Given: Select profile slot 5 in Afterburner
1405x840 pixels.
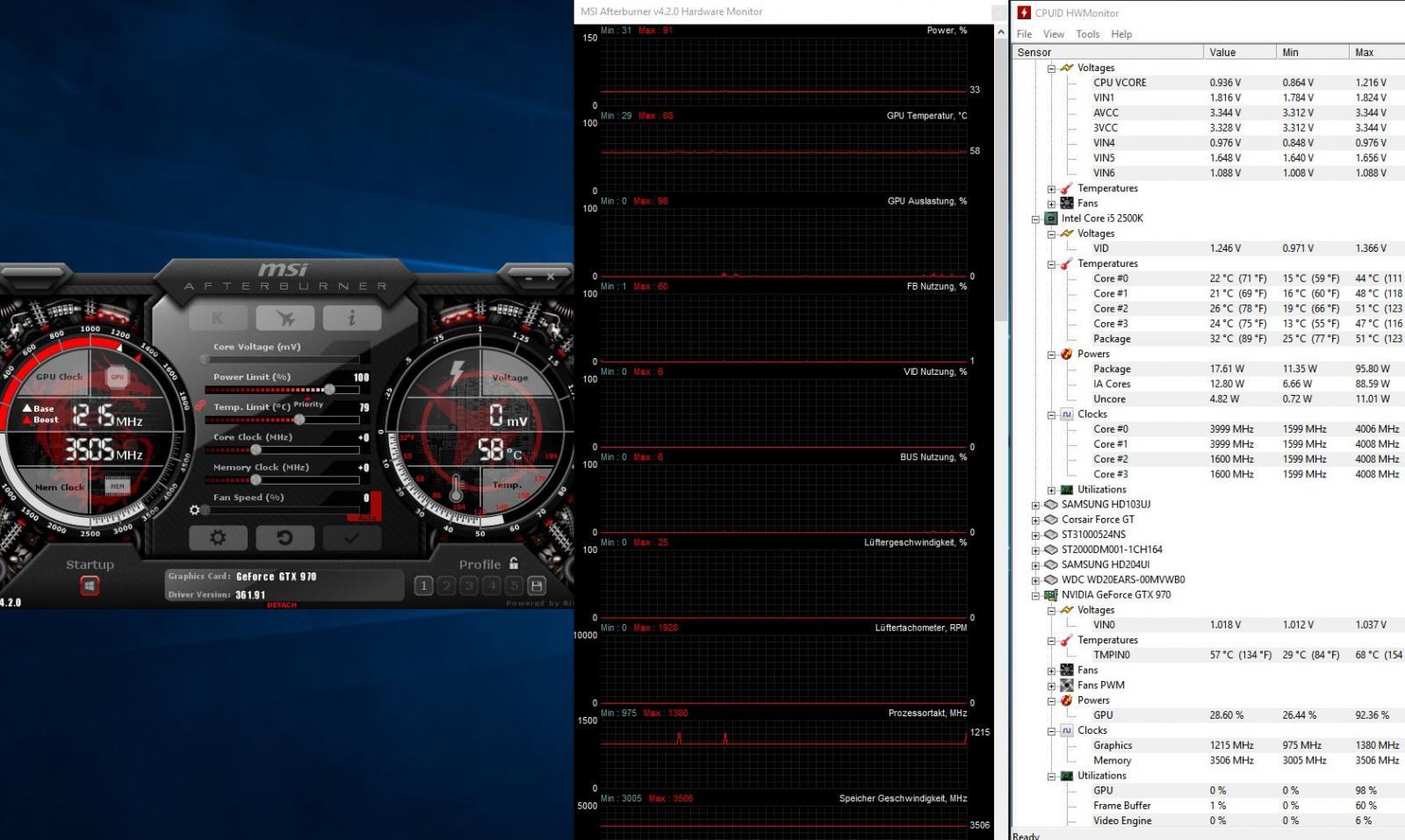Looking at the screenshot, I should [x=515, y=585].
